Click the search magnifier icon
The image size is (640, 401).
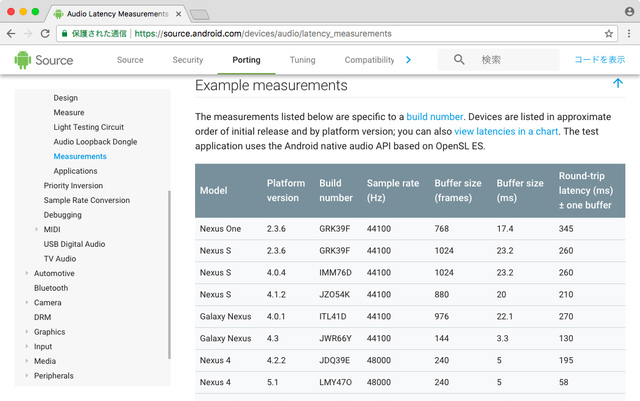coord(459,60)
